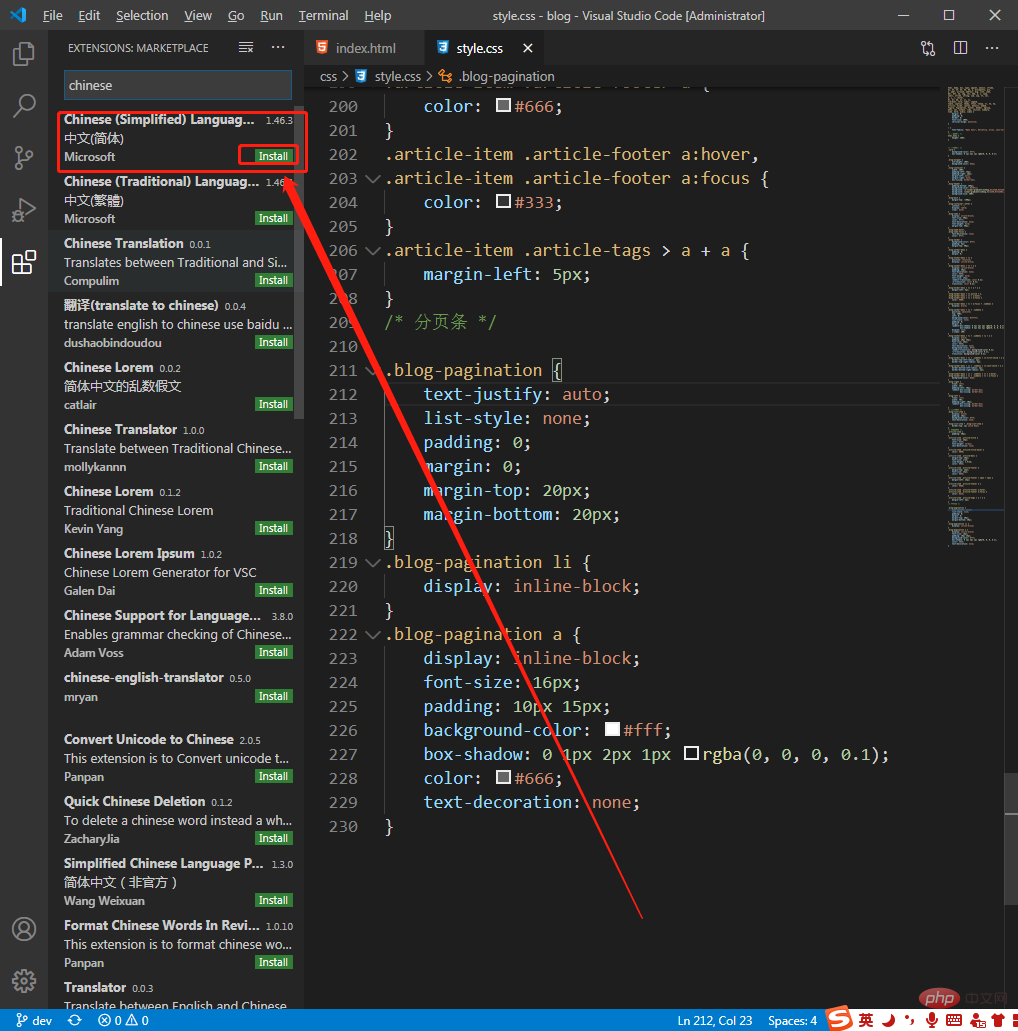This screenshot has height=1031, width=1018.
Task: Close the style.css editor tab
Action: click(527, 48)
